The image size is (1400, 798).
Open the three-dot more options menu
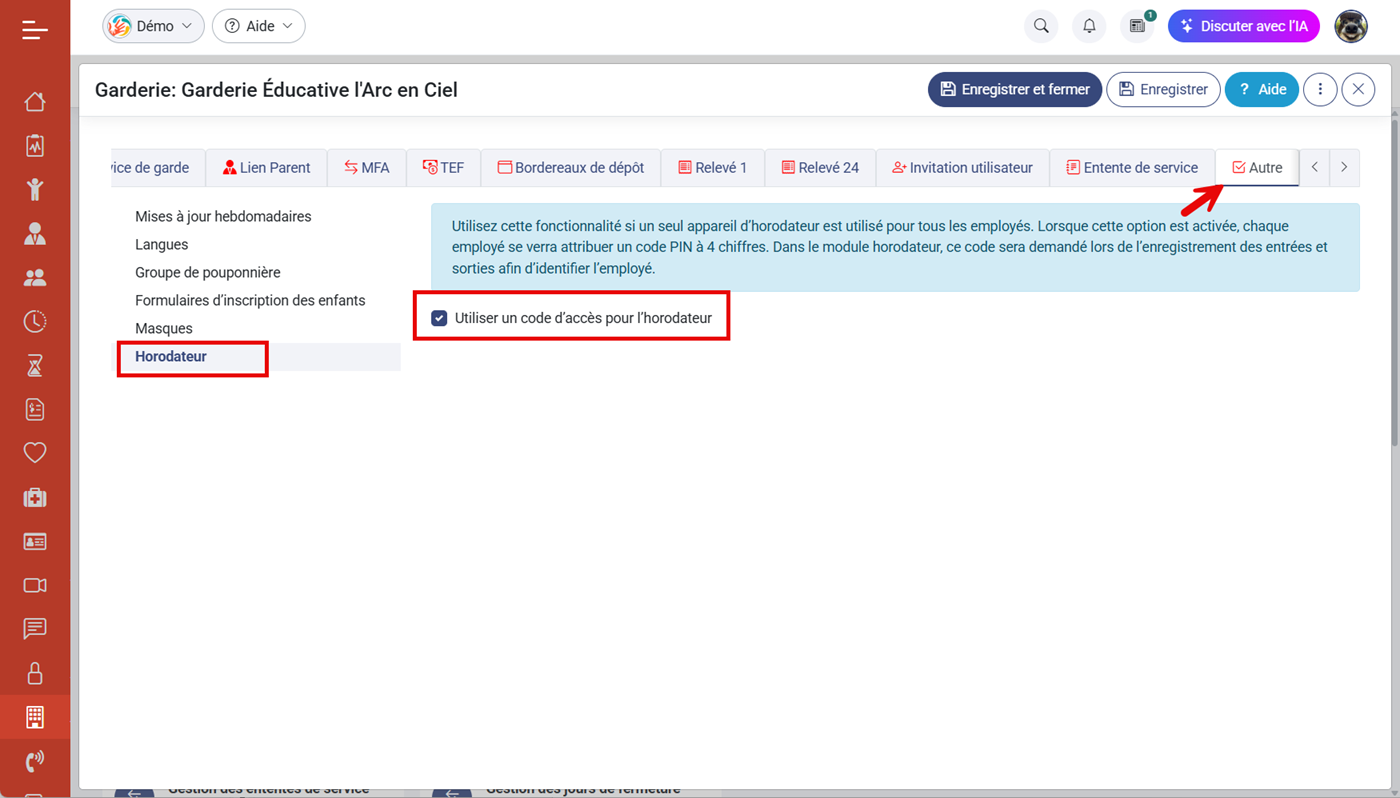point(1320,89)
